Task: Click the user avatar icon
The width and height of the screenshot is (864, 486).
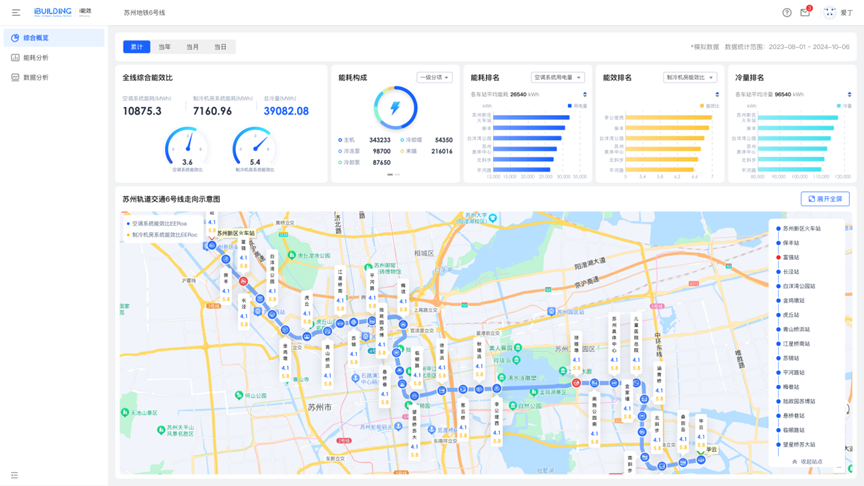Action: (829, 12)
